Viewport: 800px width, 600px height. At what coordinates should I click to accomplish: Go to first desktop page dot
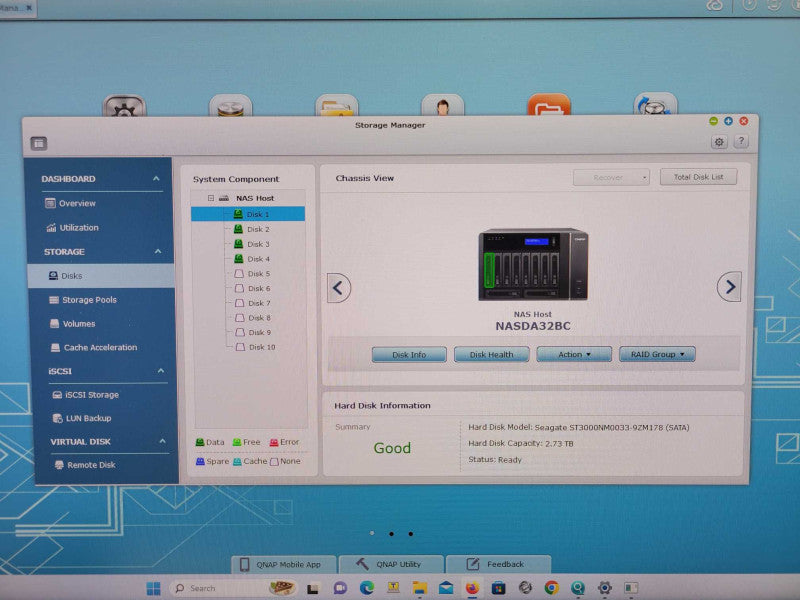pos(372,533)
